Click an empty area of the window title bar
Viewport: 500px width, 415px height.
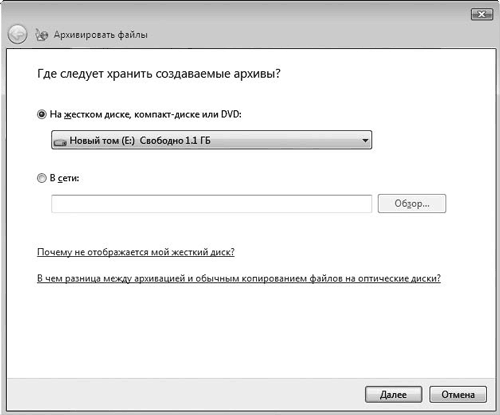coord(300,20)
